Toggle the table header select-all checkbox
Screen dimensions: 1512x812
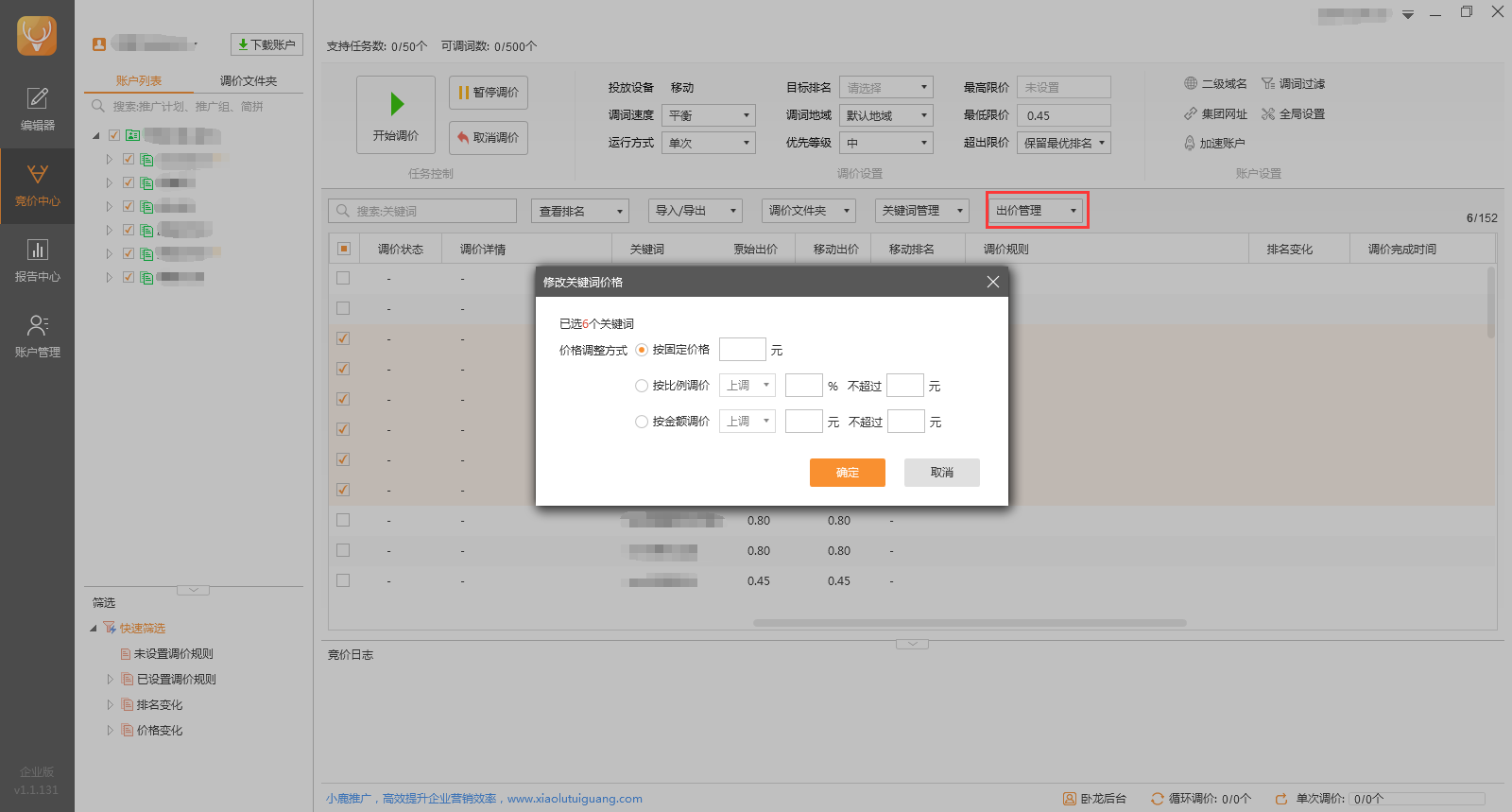[344, 249]
